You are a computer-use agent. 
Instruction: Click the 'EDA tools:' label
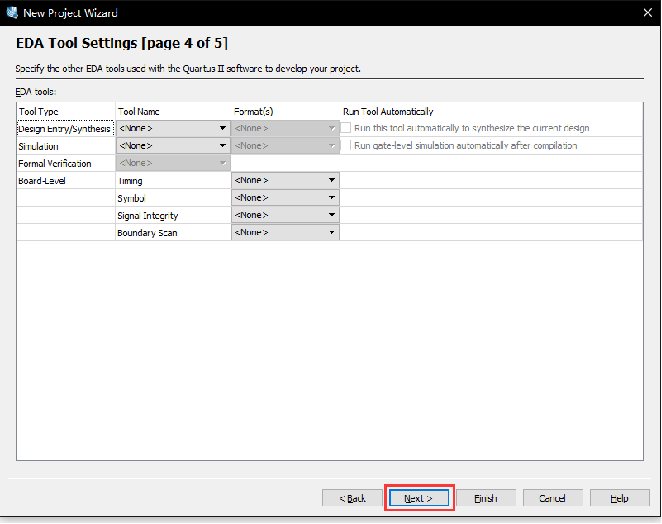[36, 92]
